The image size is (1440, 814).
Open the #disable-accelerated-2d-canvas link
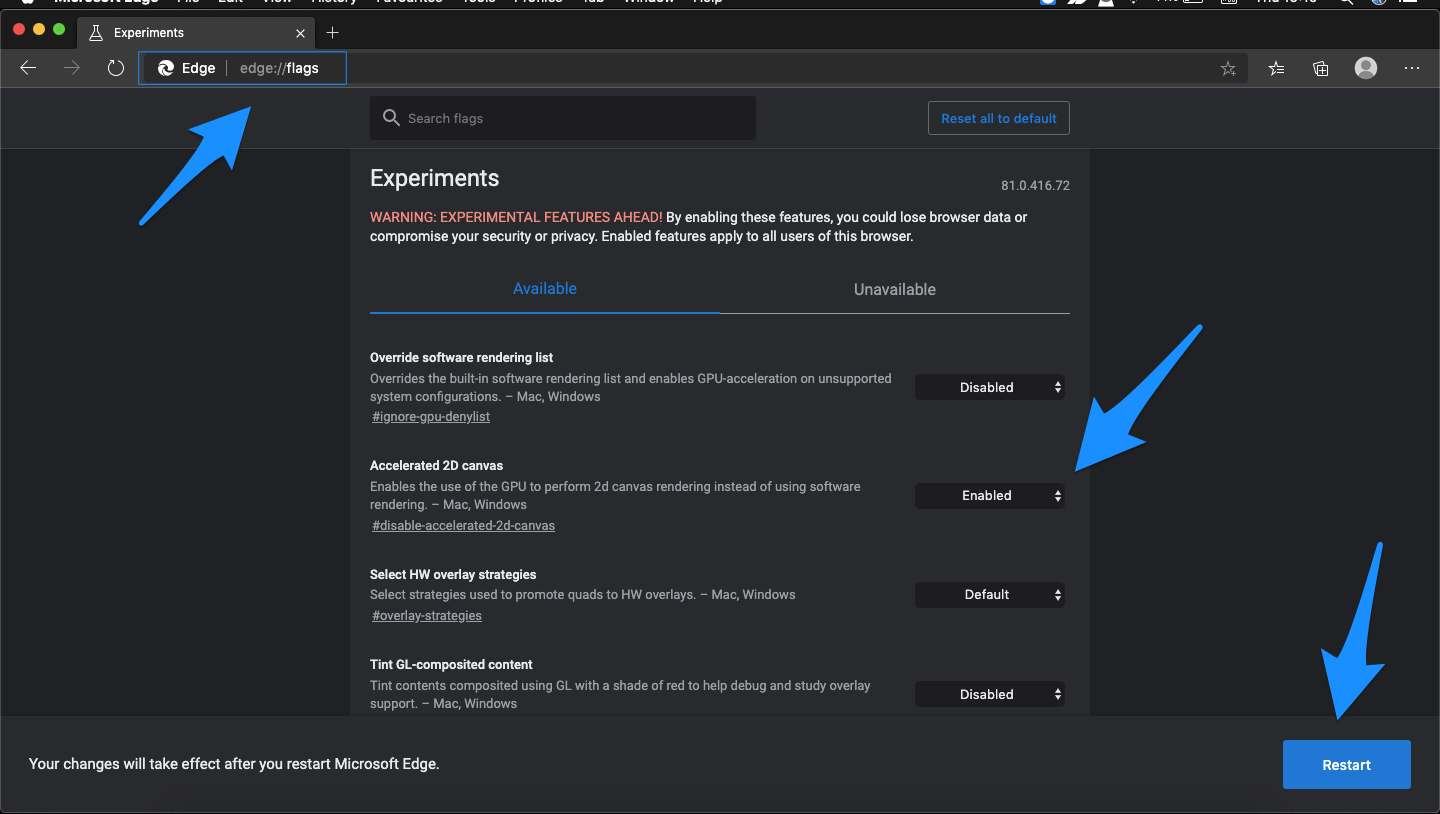tap(463, 525)
